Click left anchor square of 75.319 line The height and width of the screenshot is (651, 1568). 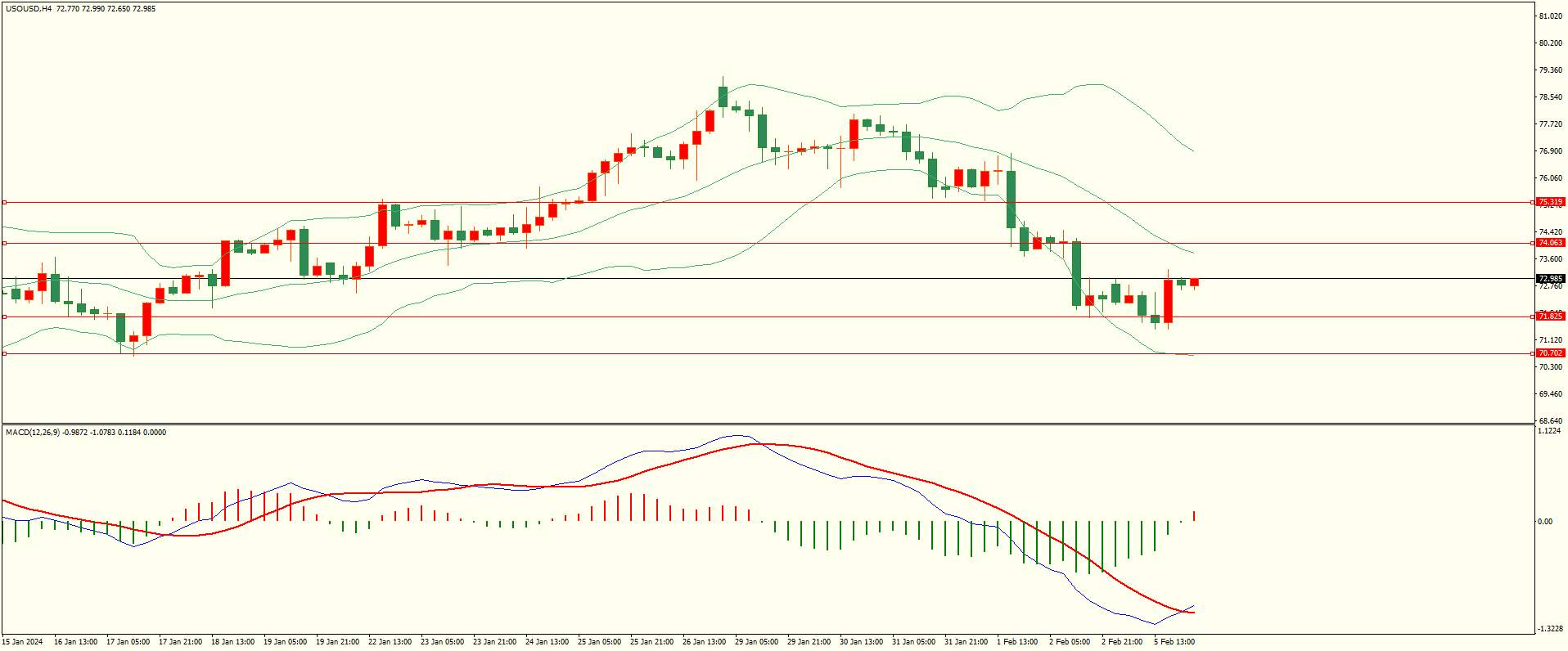coord(4,202)
